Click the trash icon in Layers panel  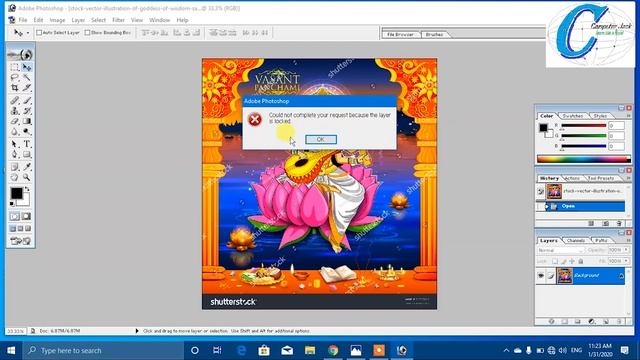pos(619,322)
